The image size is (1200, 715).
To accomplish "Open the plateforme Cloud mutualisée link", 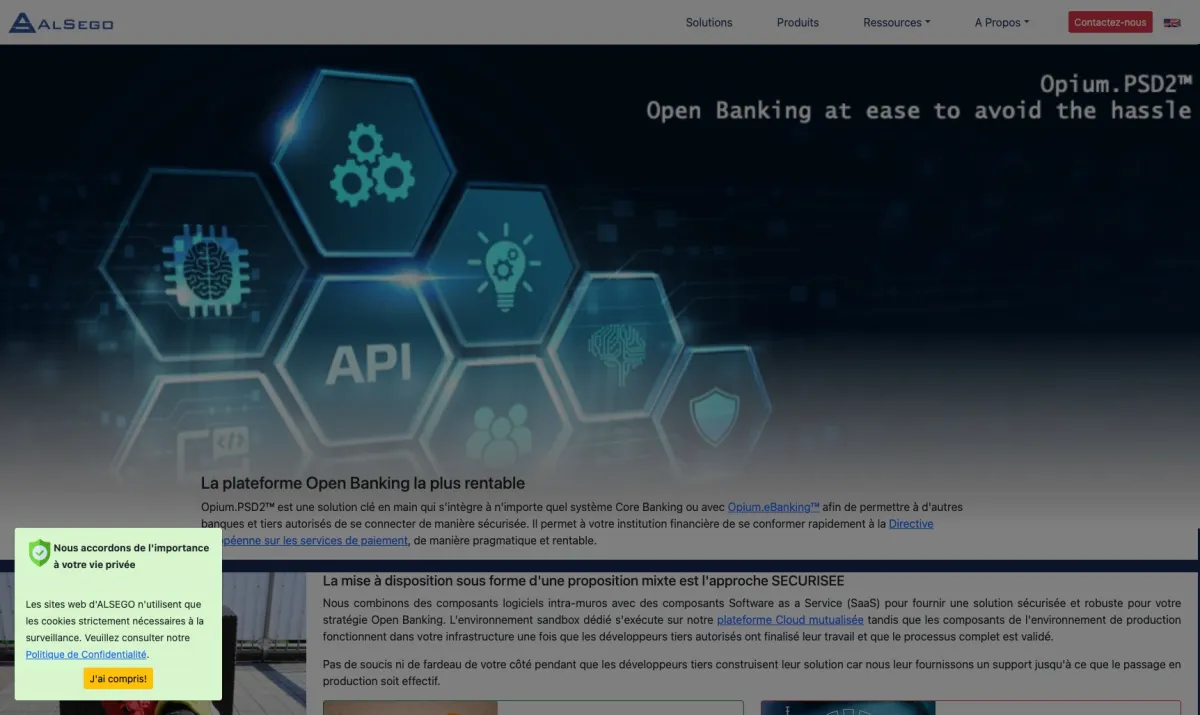I will 790,620.
